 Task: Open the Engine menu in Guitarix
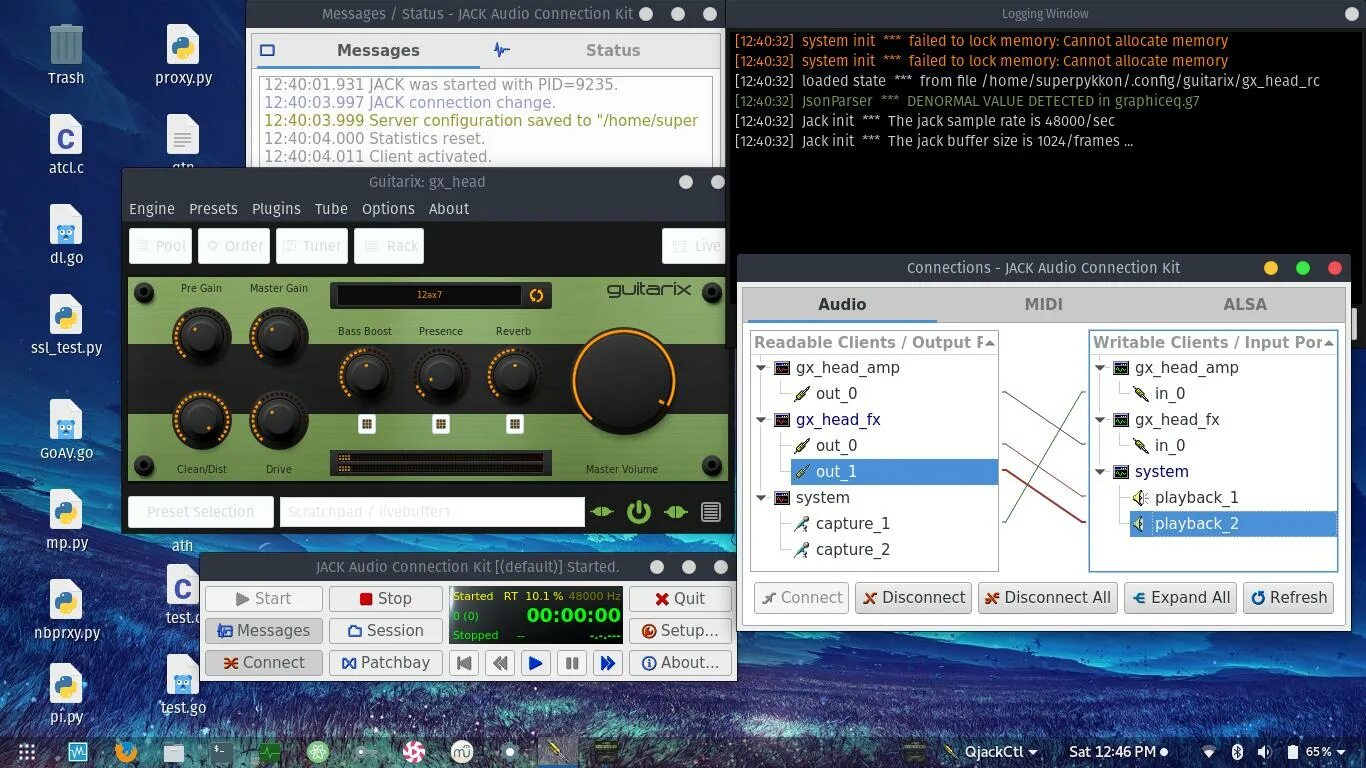click(152, 209)
